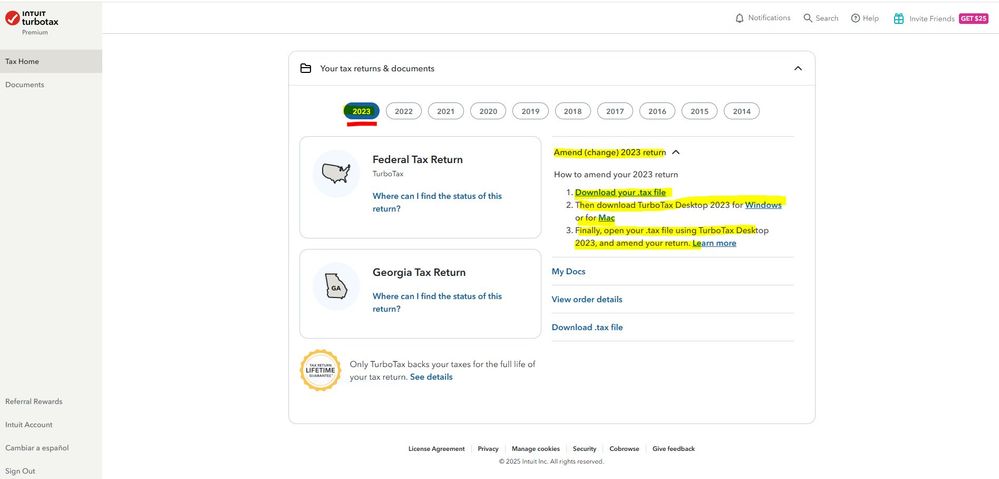Click the Invite Friends gift icon

coord(898,18)
